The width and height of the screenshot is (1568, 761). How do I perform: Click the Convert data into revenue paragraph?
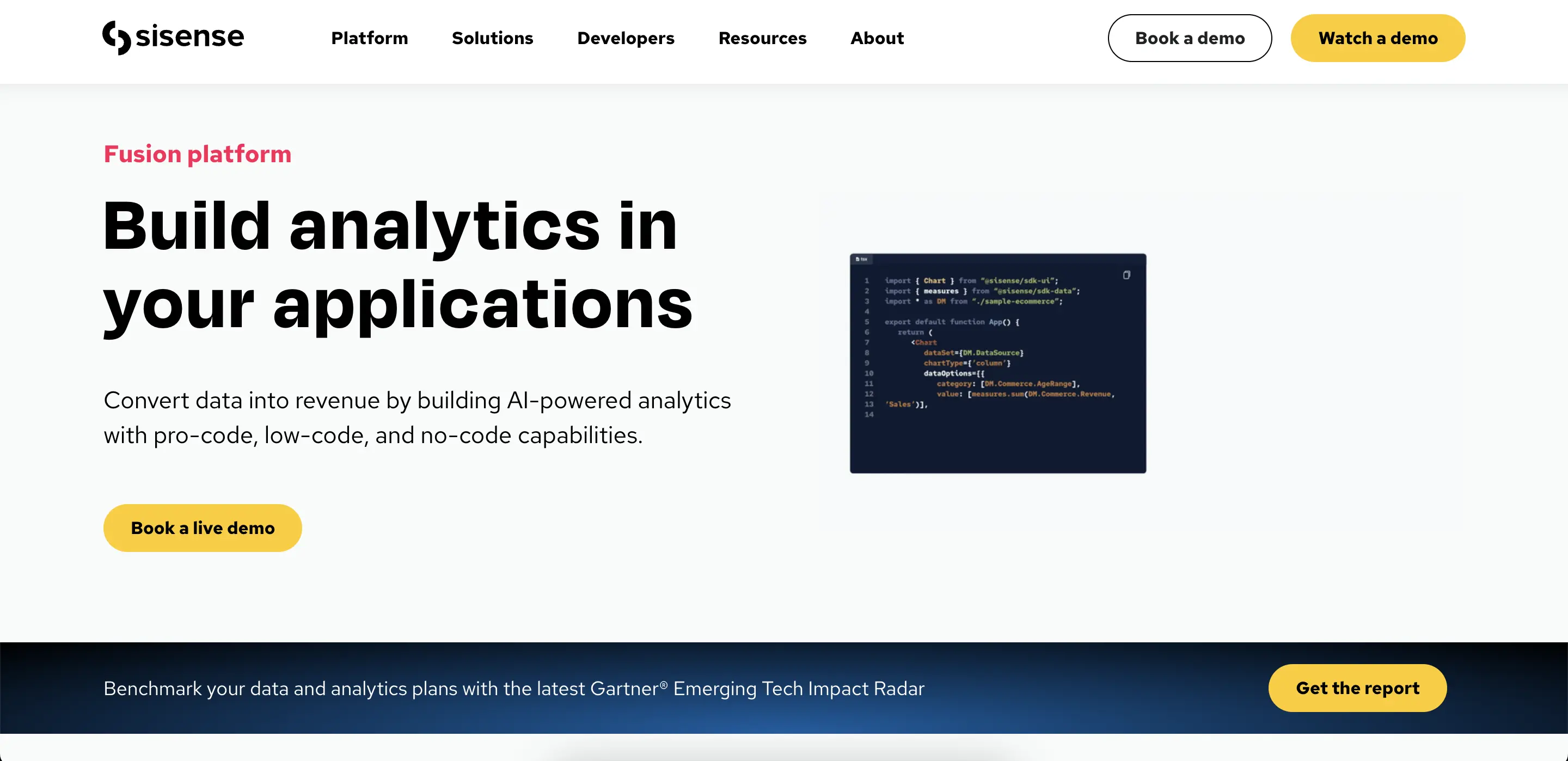pyautogui.click(x=417, y=418)
